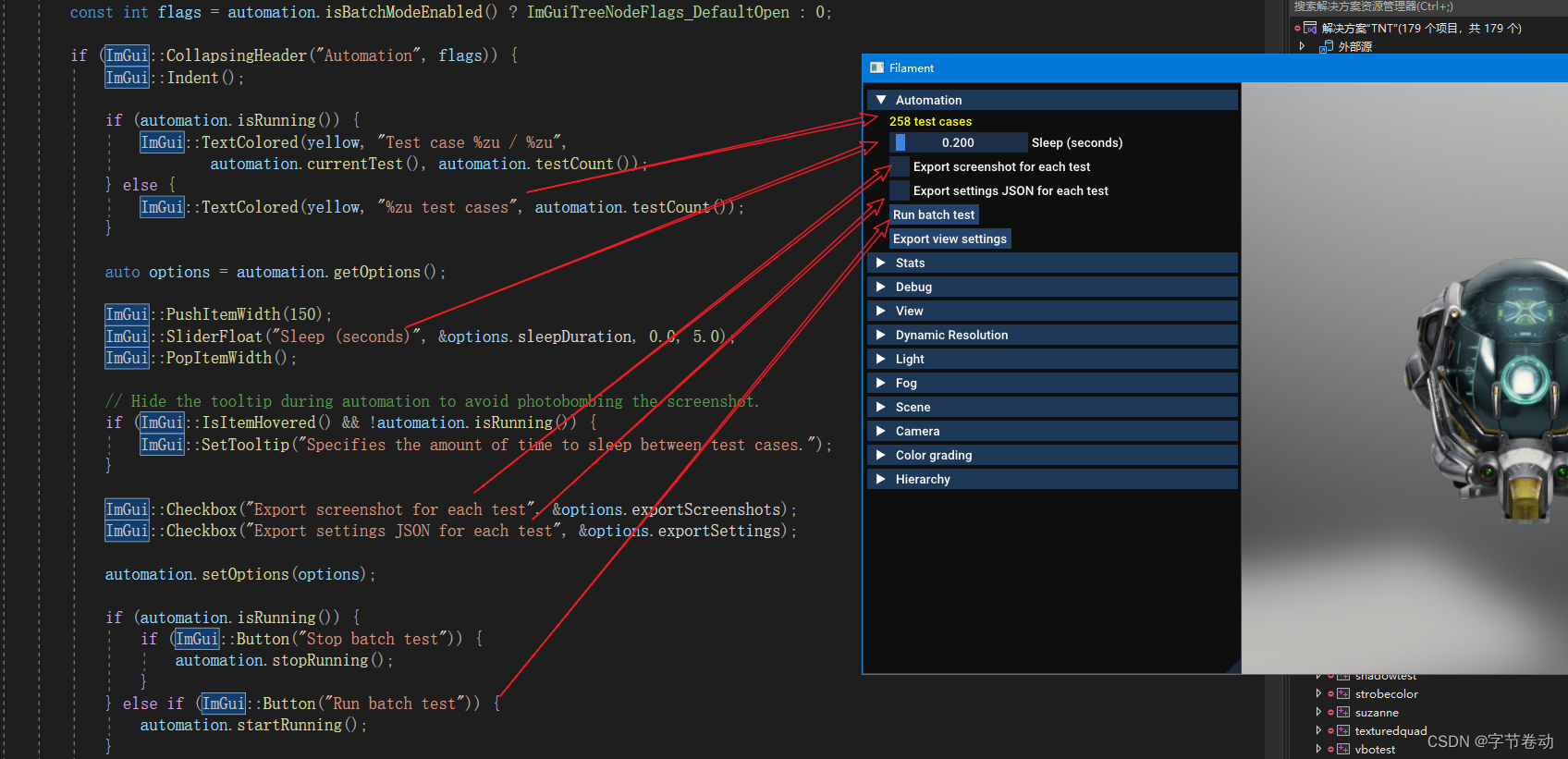Expand the Camera section

tap(1052, 431)
